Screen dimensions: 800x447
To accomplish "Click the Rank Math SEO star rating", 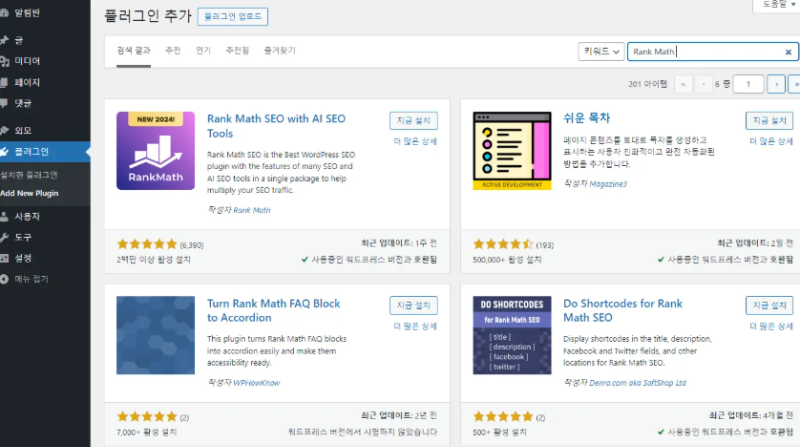I will pos(147,244).
